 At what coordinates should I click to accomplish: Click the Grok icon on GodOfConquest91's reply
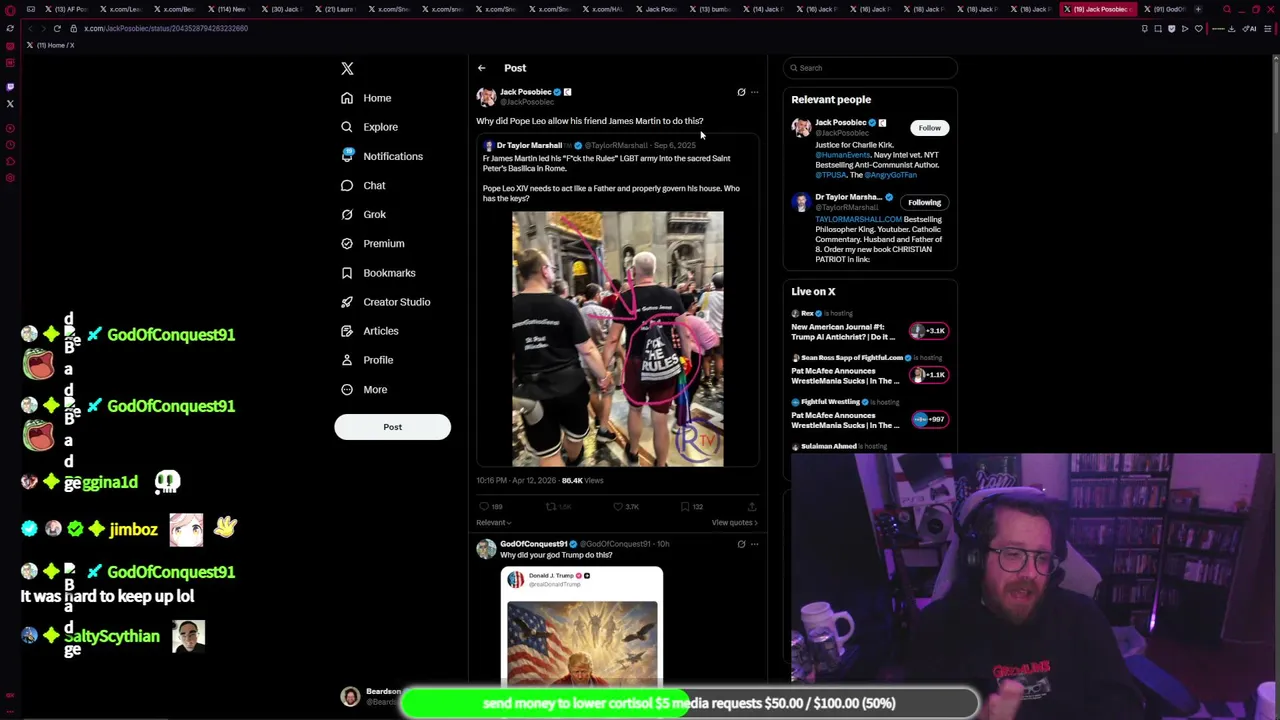[x=741, y=544]
